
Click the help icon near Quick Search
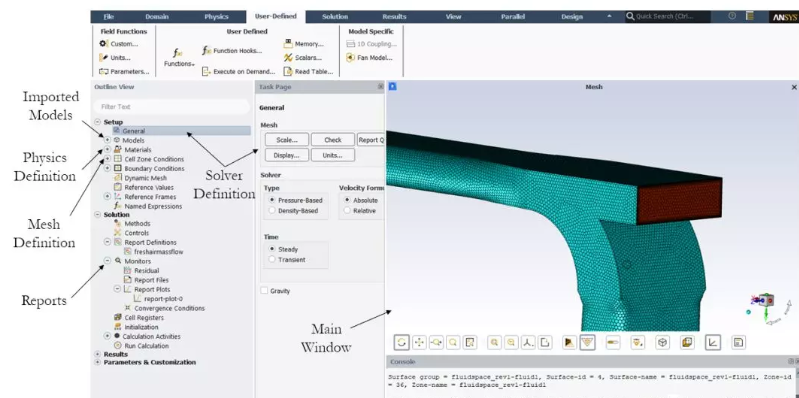(732, 16)
